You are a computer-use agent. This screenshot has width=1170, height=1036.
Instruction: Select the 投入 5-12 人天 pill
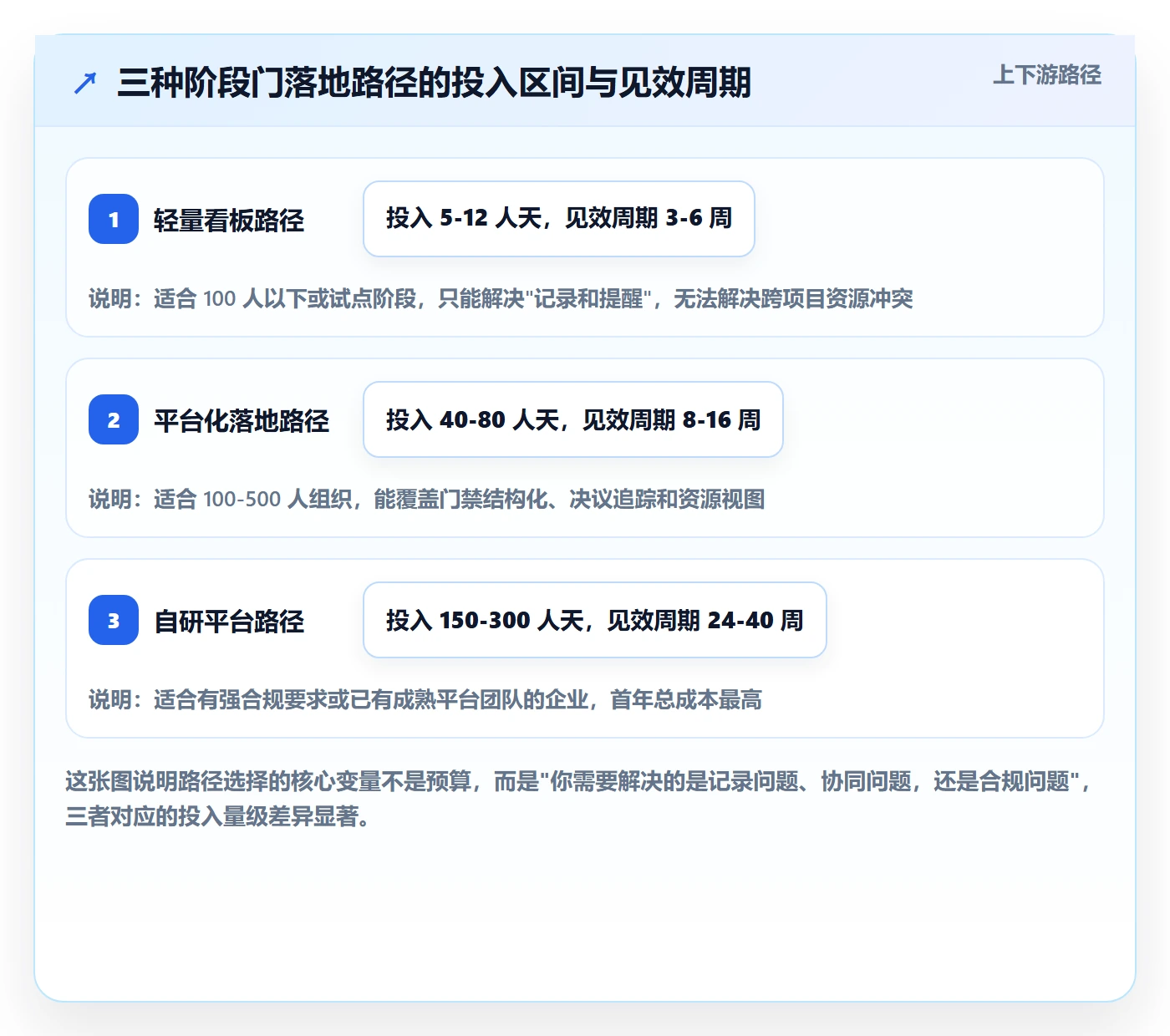point(559,219)
